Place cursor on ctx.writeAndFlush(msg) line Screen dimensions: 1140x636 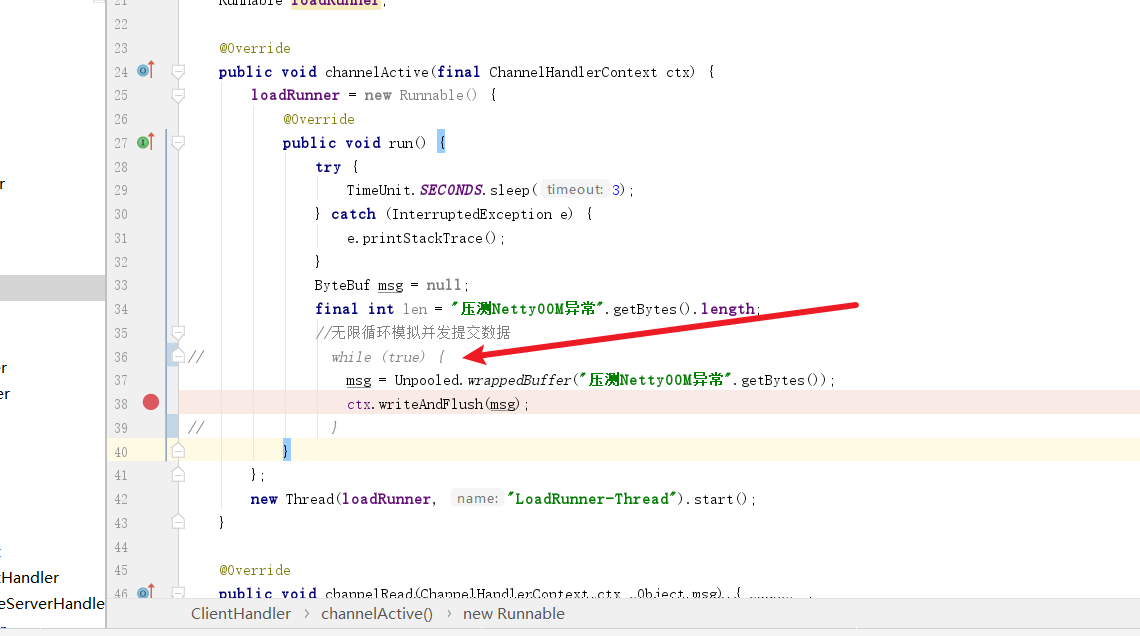click(x=438, y=404)
